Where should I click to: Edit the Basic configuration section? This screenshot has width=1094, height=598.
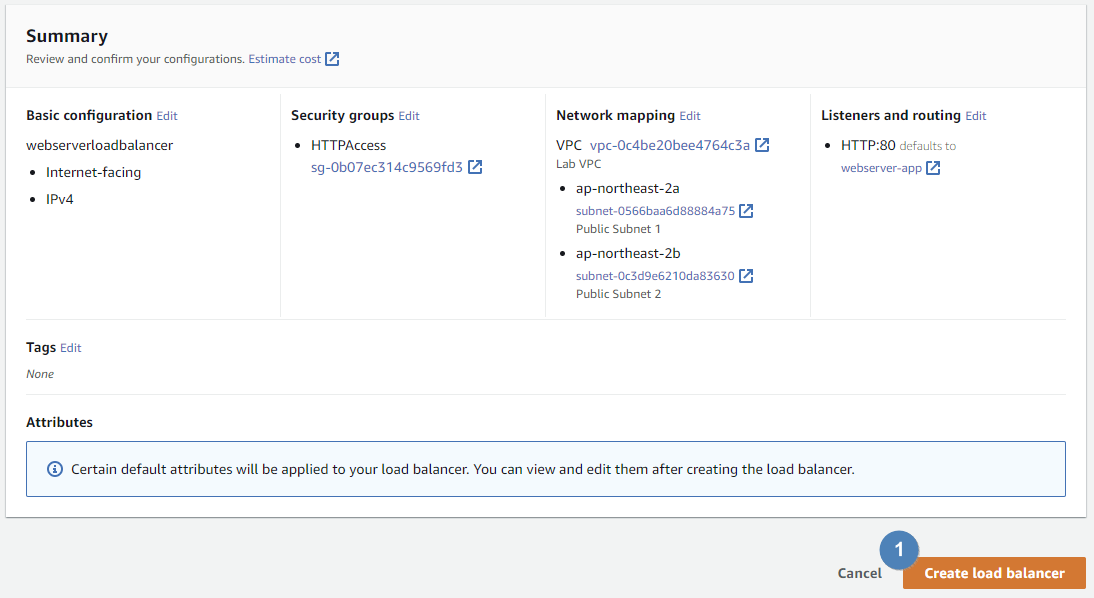pyautogui.click(x=167, y=116)
